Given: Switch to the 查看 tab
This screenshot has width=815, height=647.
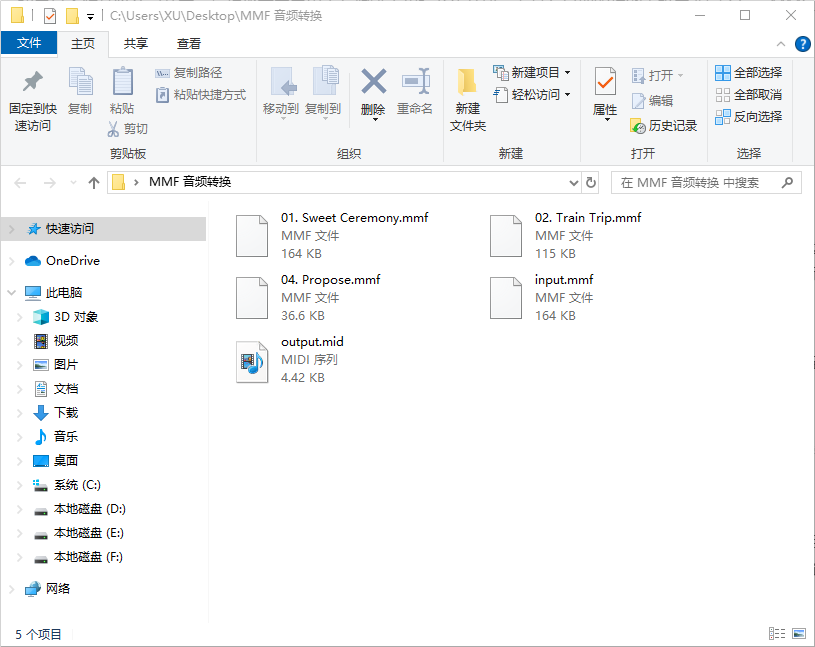Looking at the screenshot, I should click(x=189, y=44).
